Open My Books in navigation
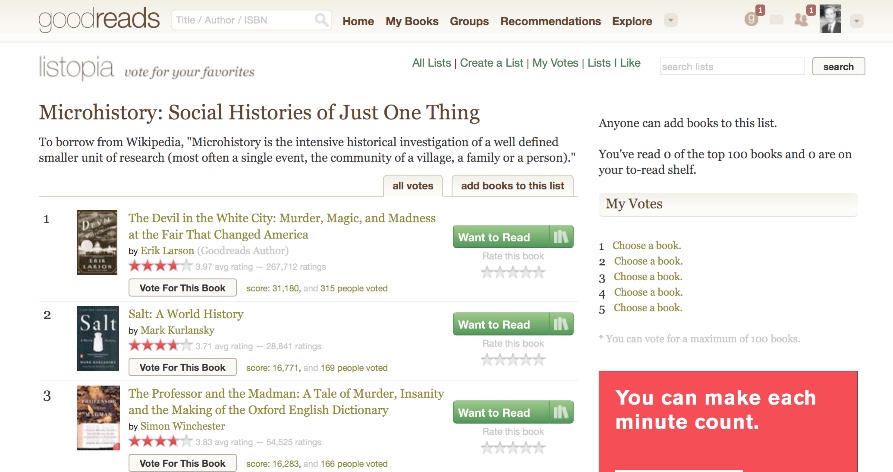 [x=412, y=21]
